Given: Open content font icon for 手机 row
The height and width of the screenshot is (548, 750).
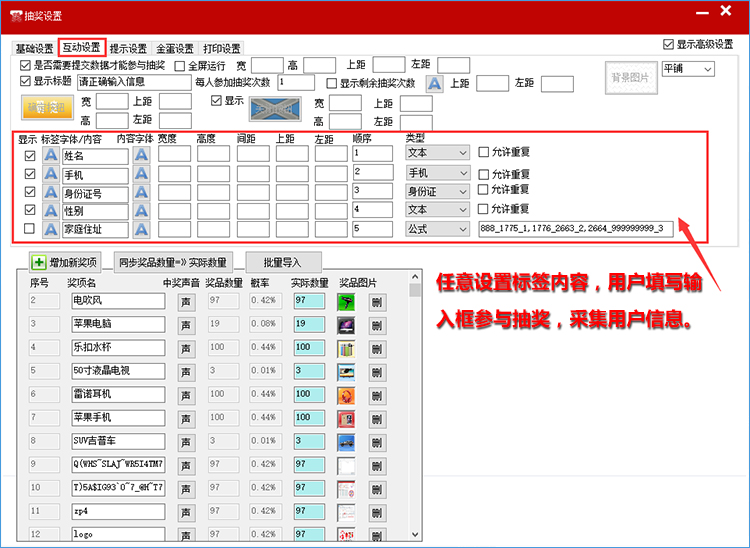Looking at the screenshot, I should pos(141,174).
